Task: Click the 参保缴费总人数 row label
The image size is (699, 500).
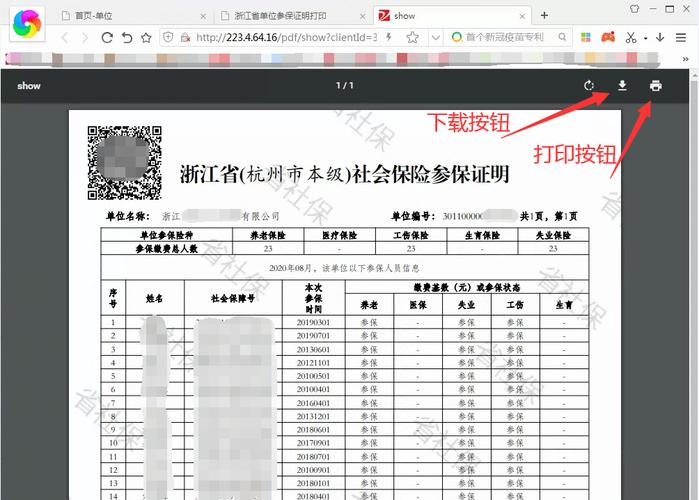Action: coord(167,249)
